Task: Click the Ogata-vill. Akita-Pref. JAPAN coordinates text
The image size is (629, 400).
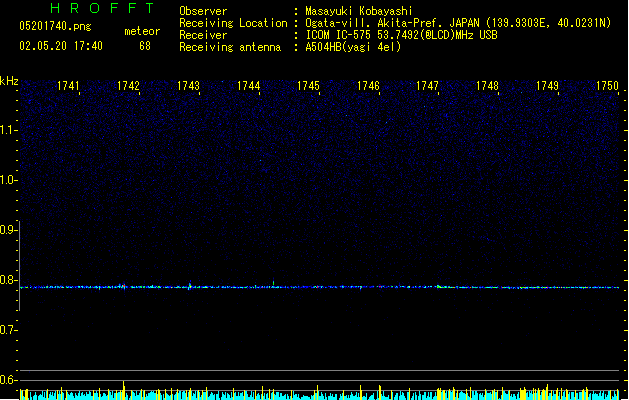Action: (x=458, y=23)
